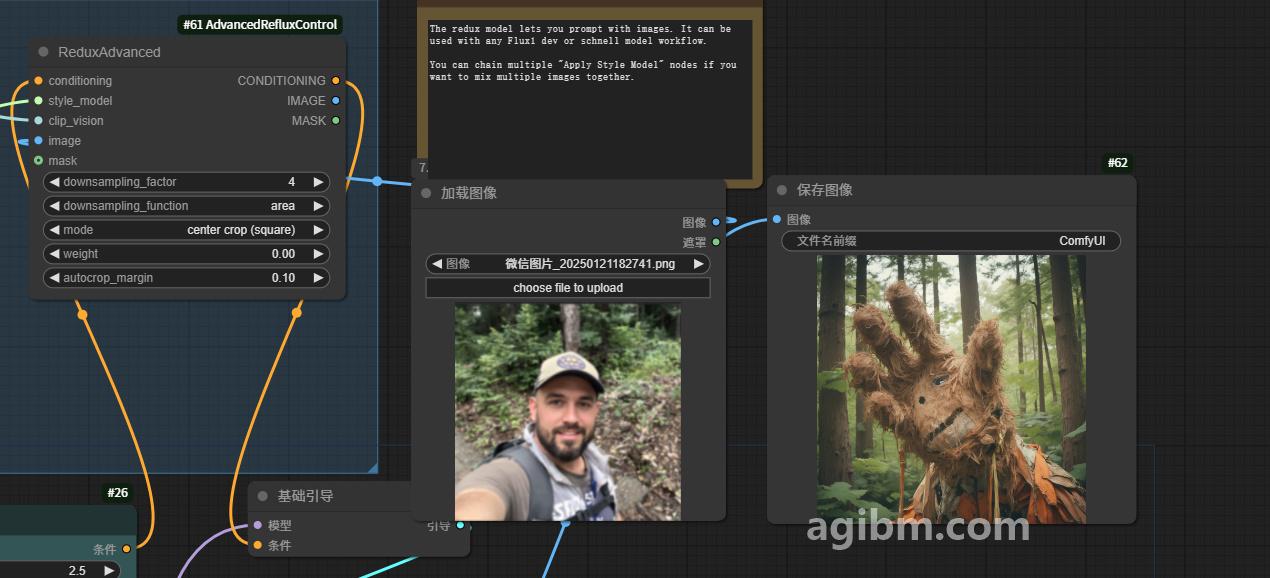This screenshot has width=1270, height=578.
Task: Decrease autocrop_margin with left arrow
Action: pos(54,278)
